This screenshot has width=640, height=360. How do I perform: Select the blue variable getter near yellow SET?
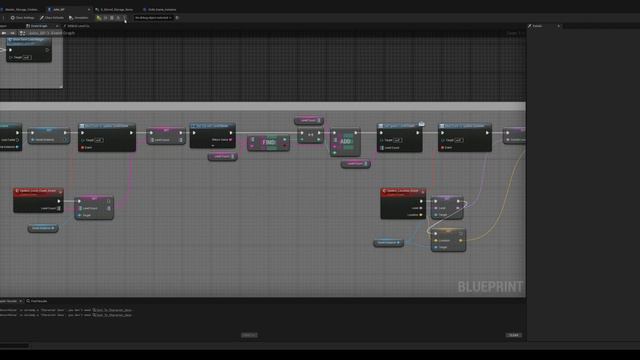(388, 243)
